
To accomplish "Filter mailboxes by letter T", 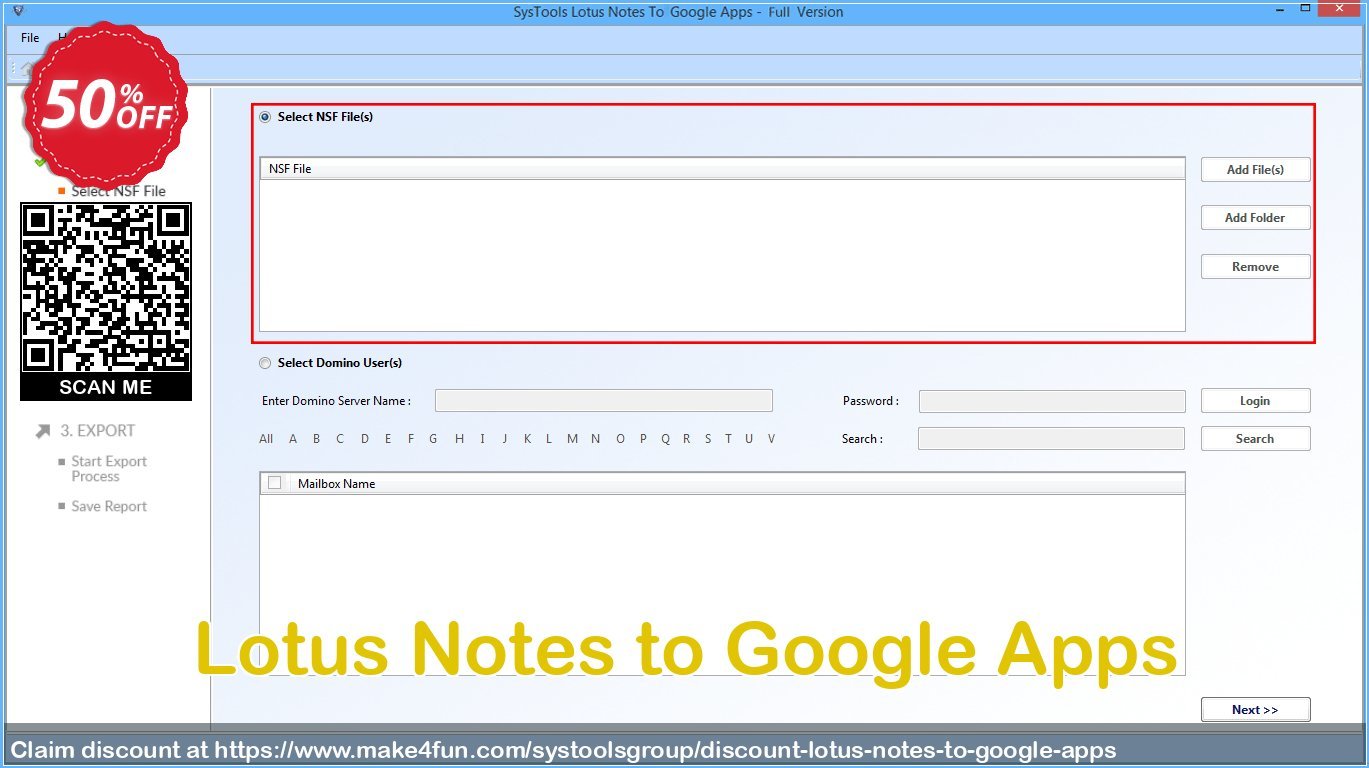I will [728, 439].
